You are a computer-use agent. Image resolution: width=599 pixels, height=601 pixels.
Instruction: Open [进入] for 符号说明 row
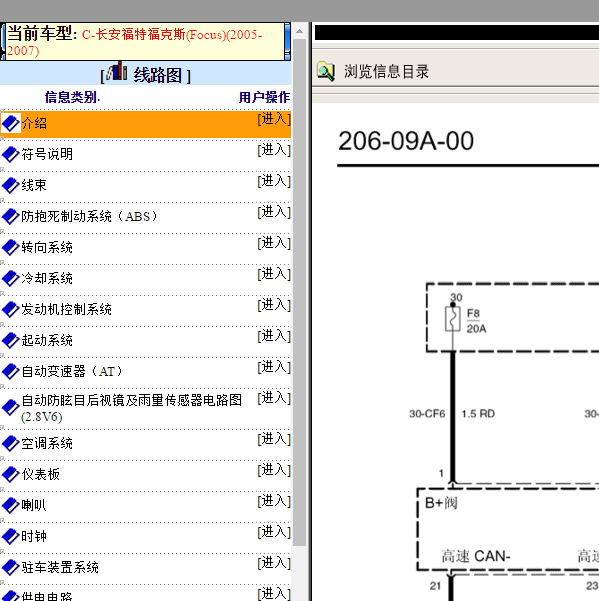(274, 150)
